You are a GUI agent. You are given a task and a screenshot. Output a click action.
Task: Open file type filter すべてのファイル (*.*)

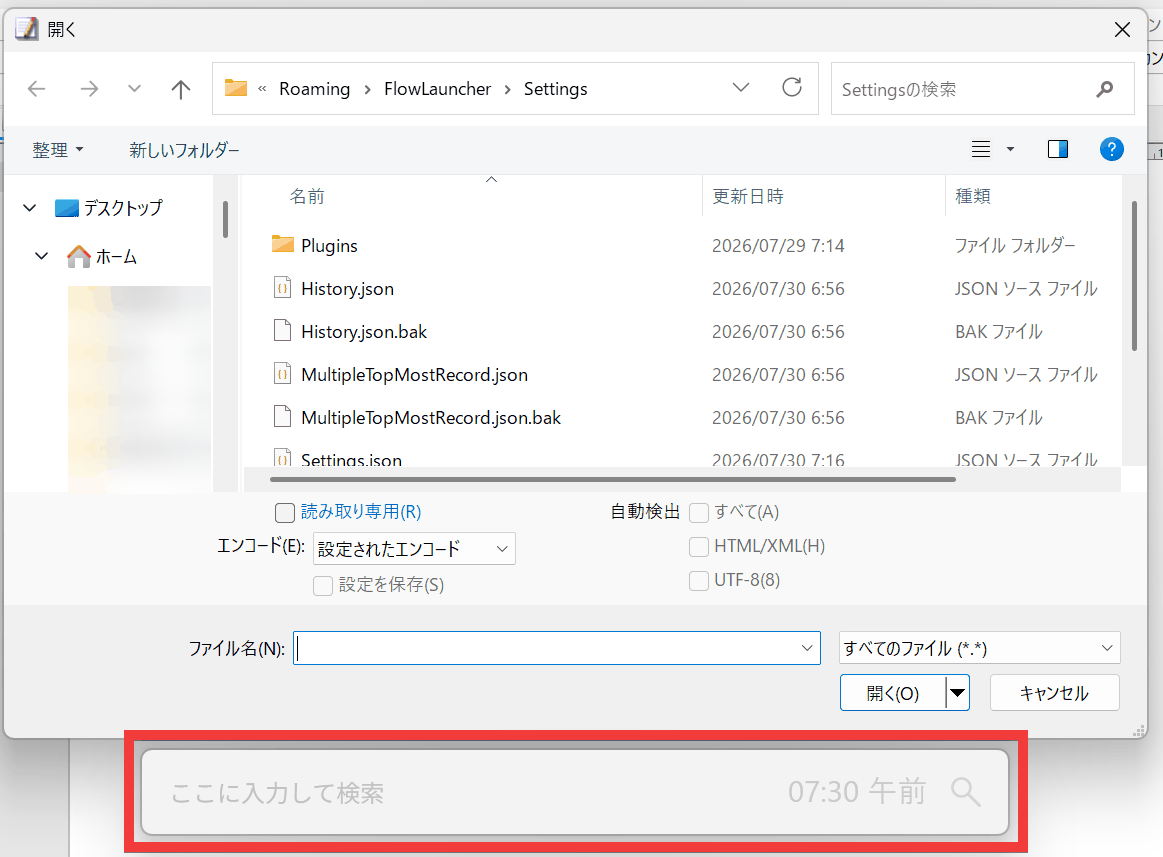(x=979, y=649)
